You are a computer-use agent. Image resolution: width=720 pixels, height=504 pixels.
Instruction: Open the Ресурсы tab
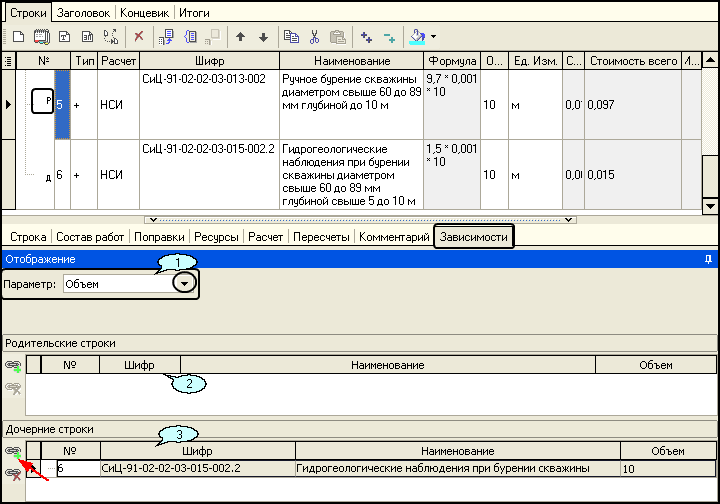point(217,237)
